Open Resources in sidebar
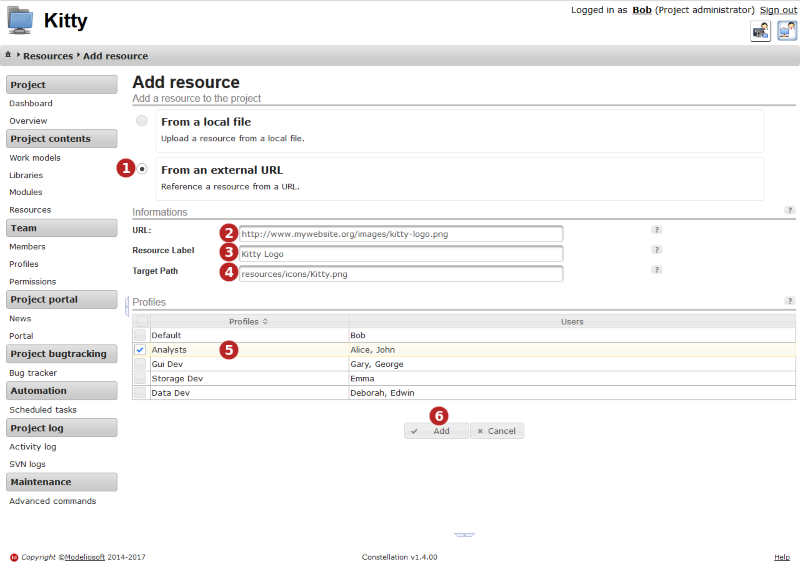Image resolution: width=800 pixels, height=564 pixels. coord(30,210)
